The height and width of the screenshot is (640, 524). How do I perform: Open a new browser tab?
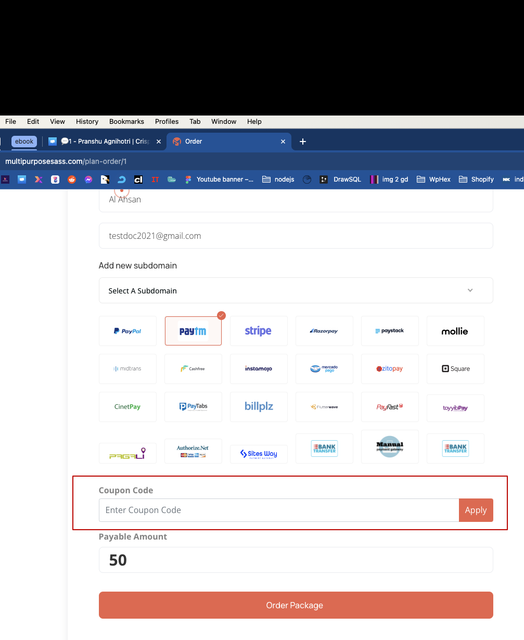[303, 142]
